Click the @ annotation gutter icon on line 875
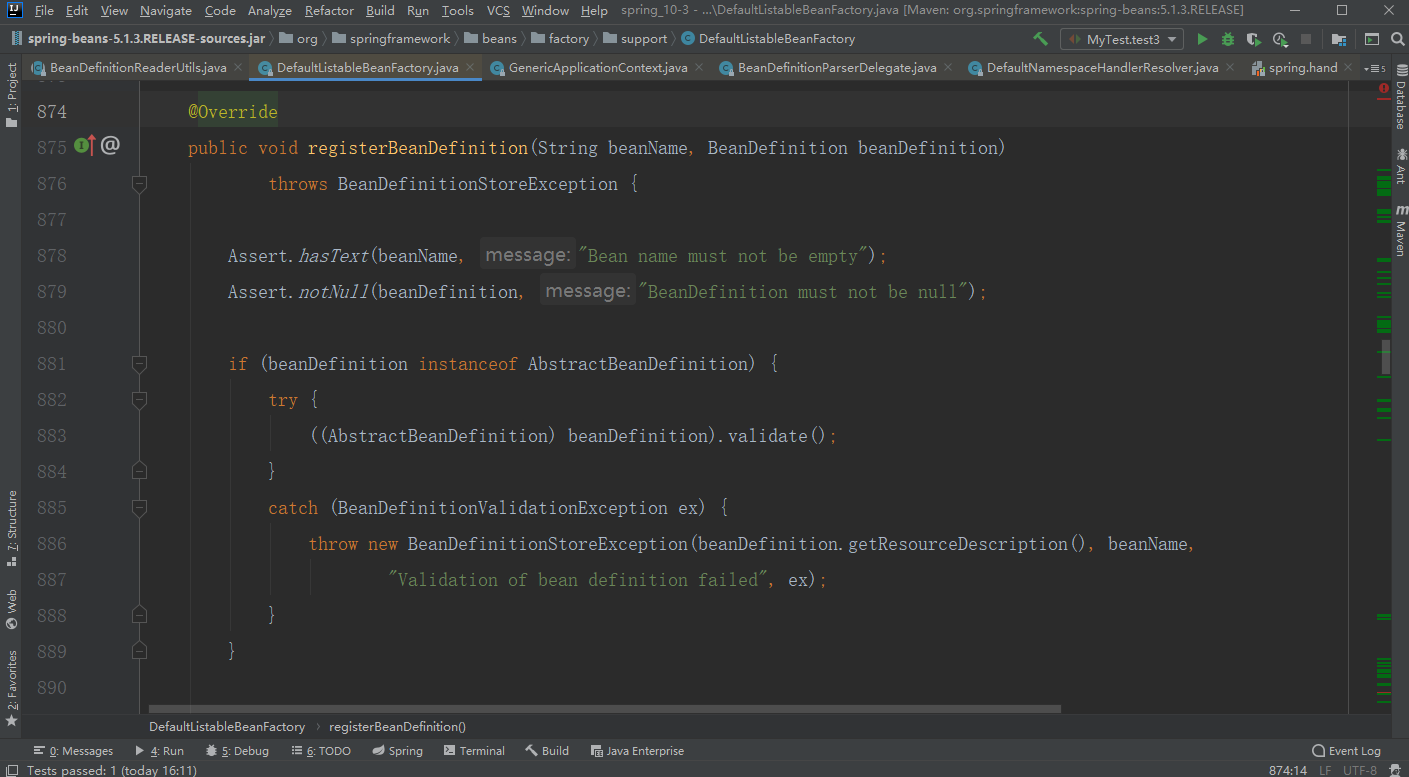 pyautogui.click(x=110, y=146)
